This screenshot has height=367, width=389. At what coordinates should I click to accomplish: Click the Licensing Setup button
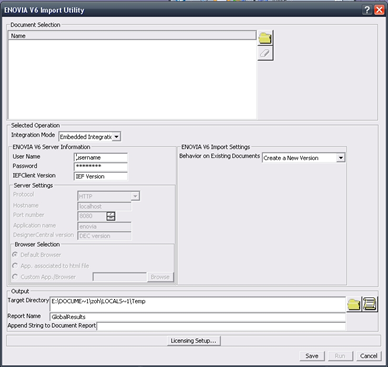pos(194,341)
